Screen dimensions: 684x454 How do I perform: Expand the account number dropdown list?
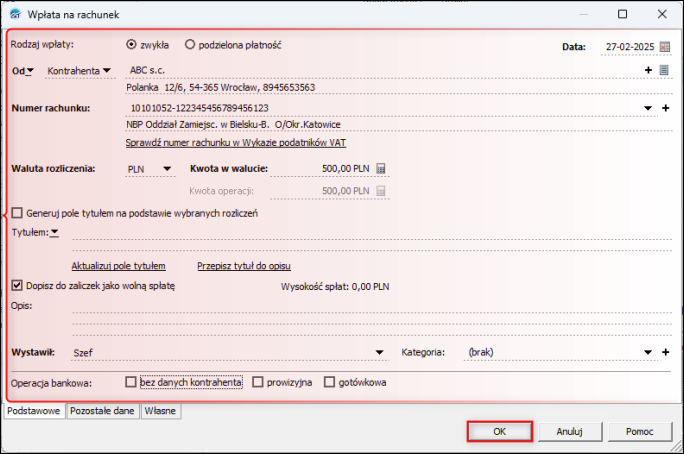click(x=648, y=108)
